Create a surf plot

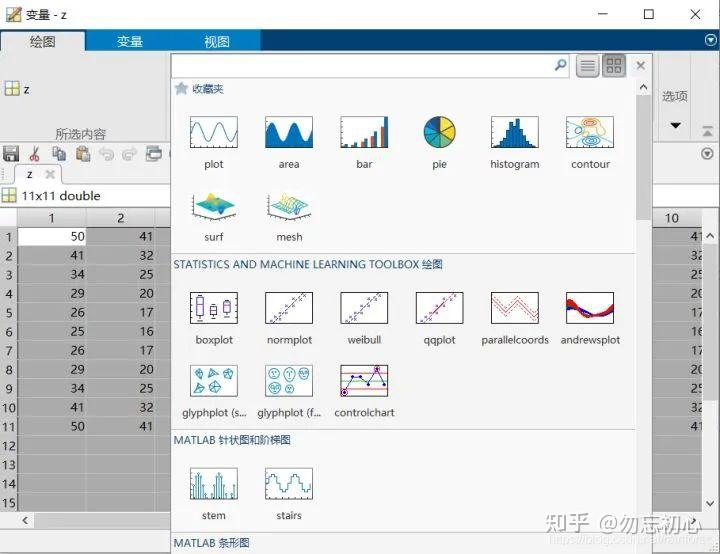pos(214,205)
